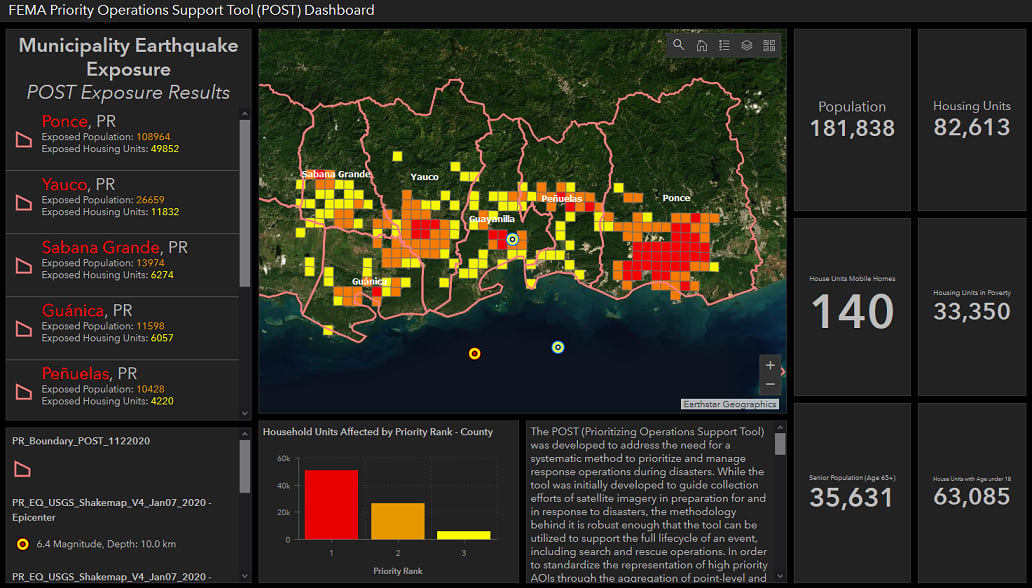Open the Earthstar Geographics attribution
1032x588 pixels.
tap(729, 405)
